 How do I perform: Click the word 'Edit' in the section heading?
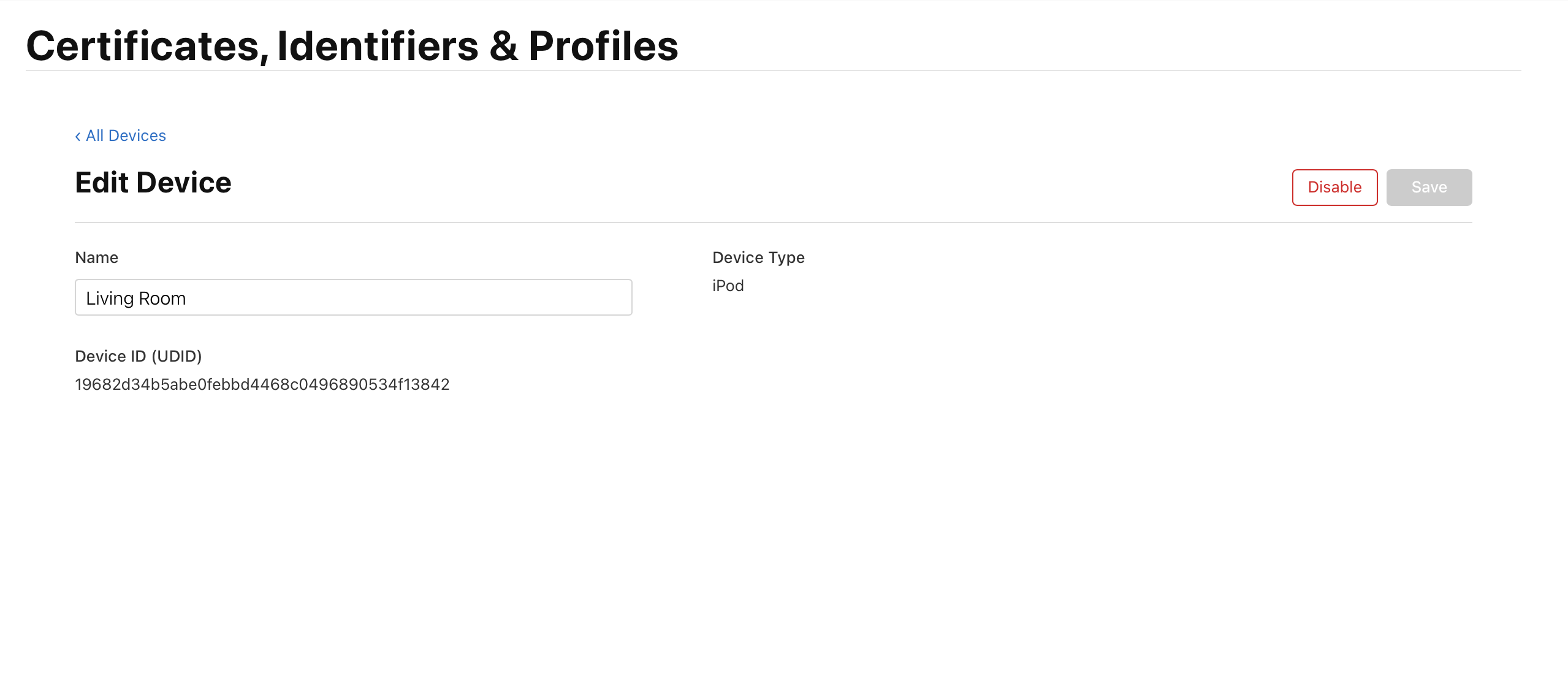point(102,183)
